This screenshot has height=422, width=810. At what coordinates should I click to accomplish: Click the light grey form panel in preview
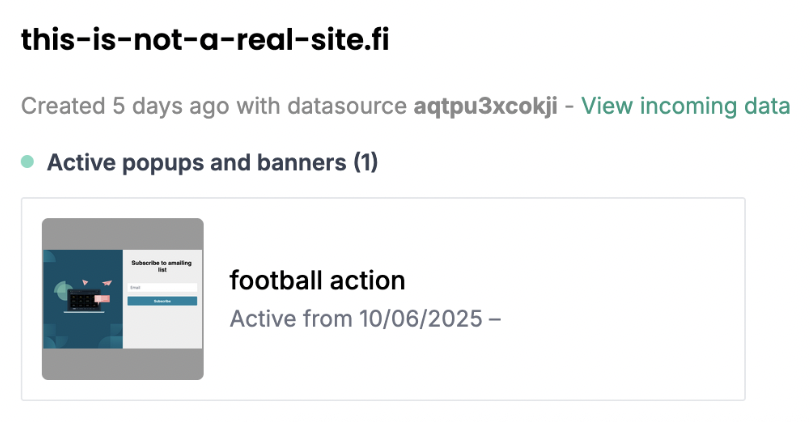[x=162, y=328]
